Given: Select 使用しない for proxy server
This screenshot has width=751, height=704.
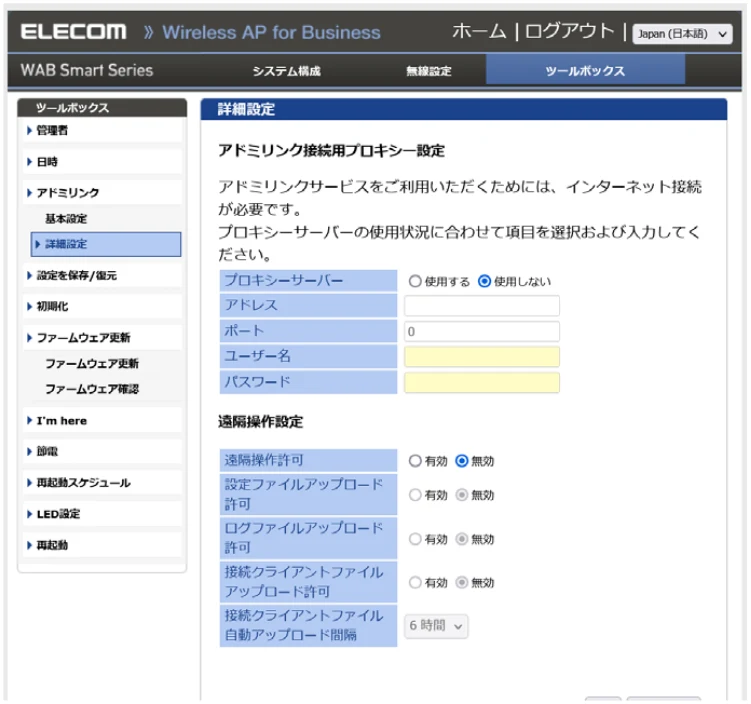Looking at the screenshot, I should [484, 281].
